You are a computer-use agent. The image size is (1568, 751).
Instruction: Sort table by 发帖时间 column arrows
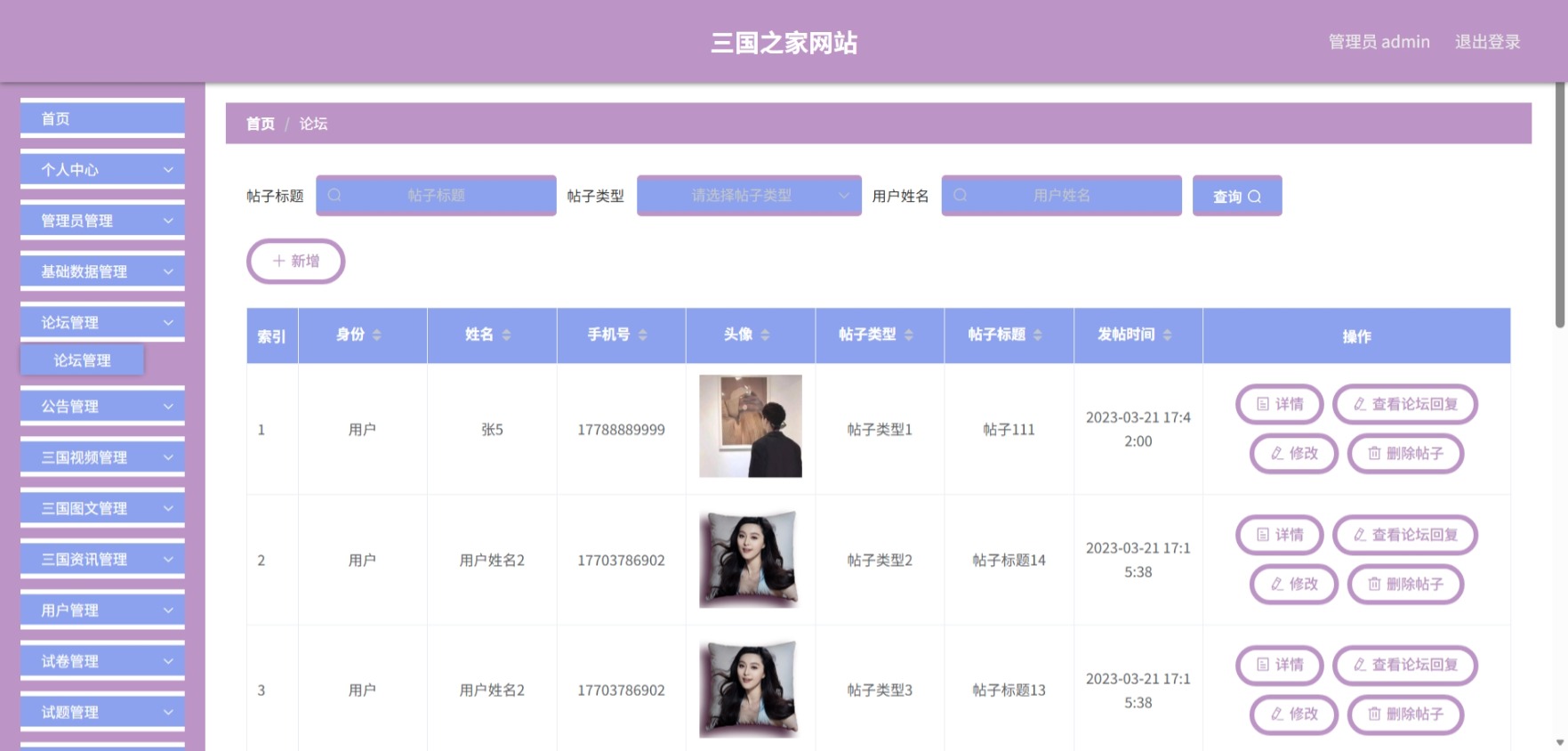[x=1168, y=335]
